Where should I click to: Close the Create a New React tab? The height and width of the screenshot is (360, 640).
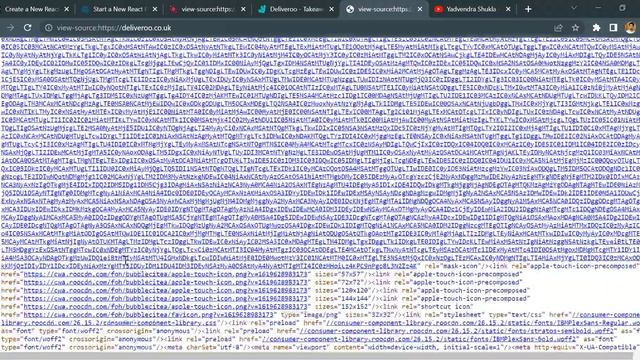tap(67, 9)
